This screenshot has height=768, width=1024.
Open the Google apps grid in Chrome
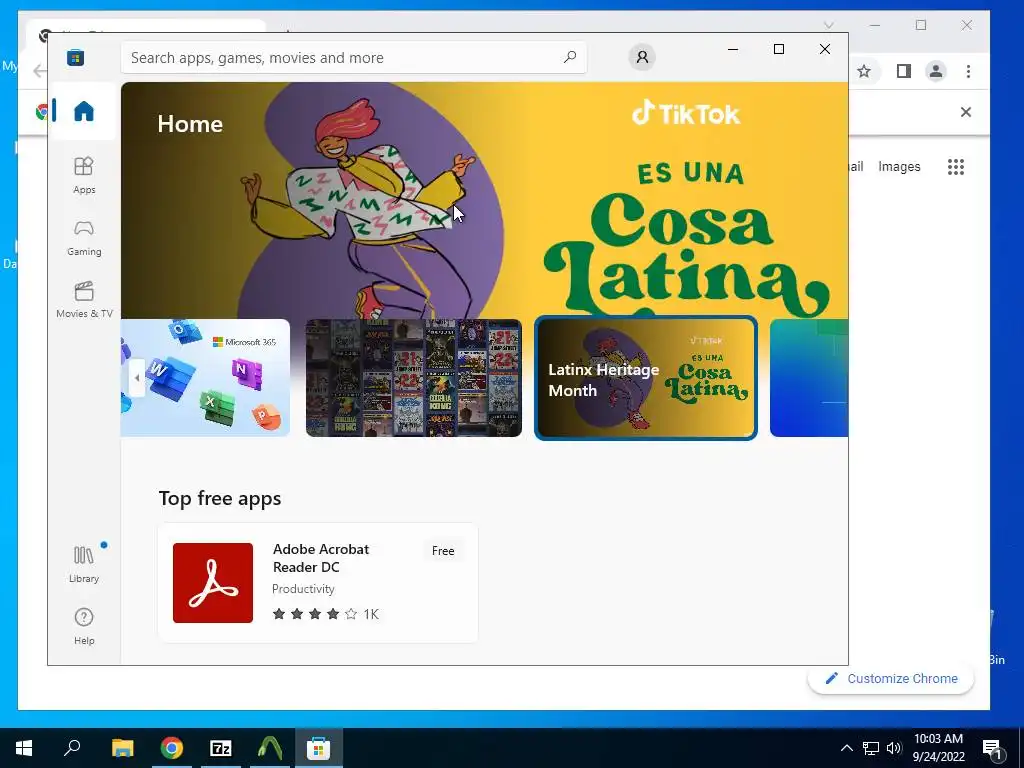(955, 167)
